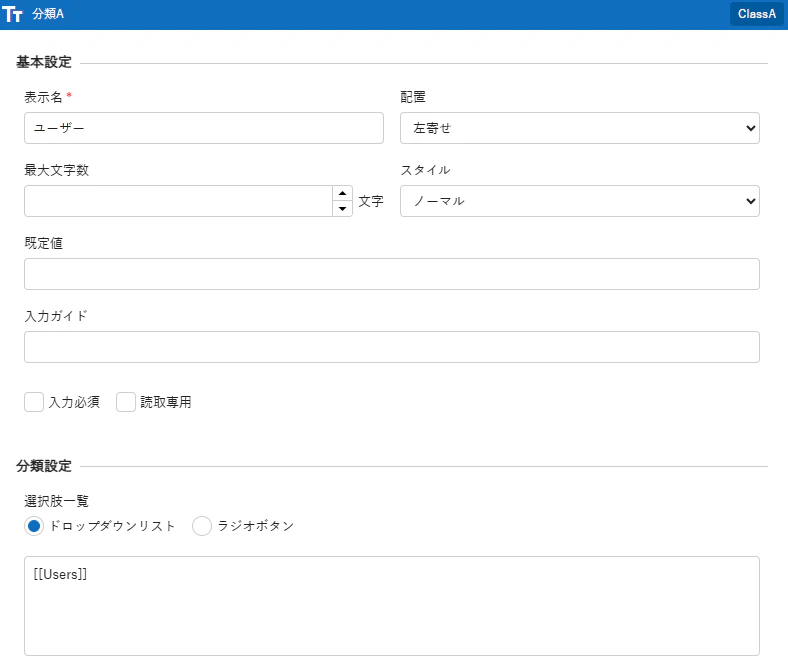Decrease 最大文字数 with the down arrow
Image resolution: width=788 pixels, height=671 pixels.
(343, 209)
